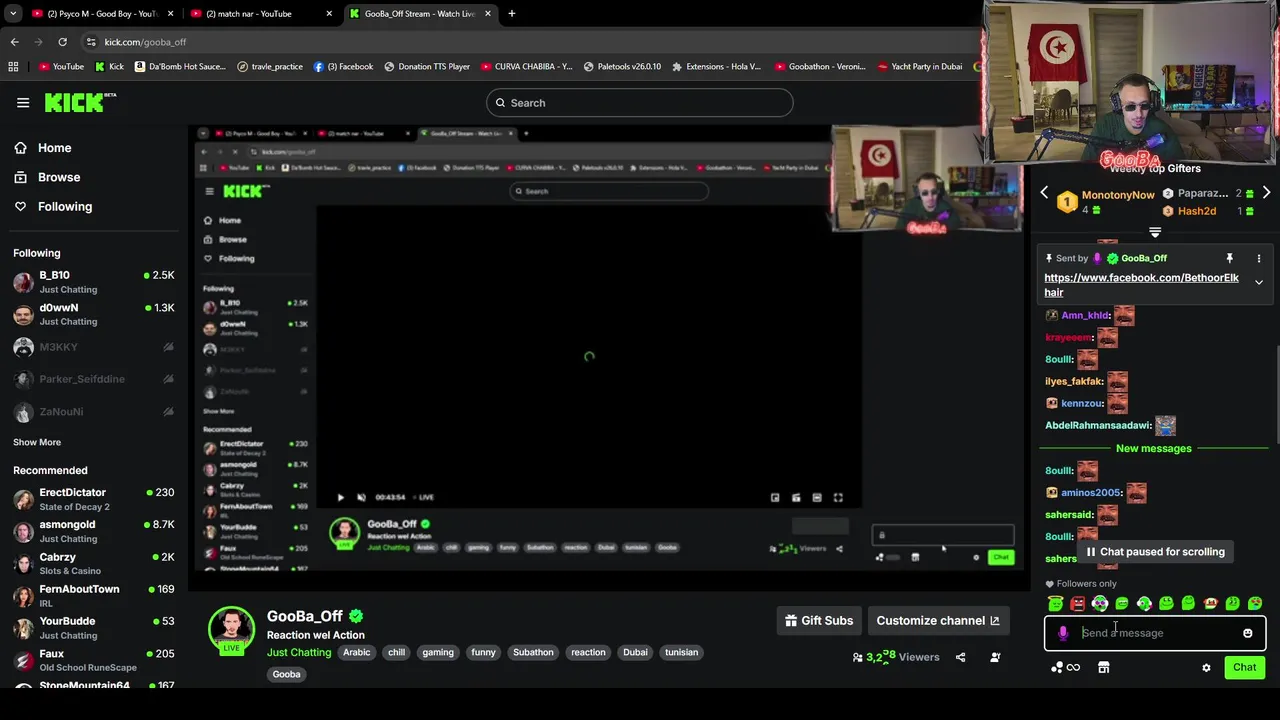This screenshot has width=1280, height=720.
Task: Open the browser apps grid icon
Action: [x=13, y=66]
